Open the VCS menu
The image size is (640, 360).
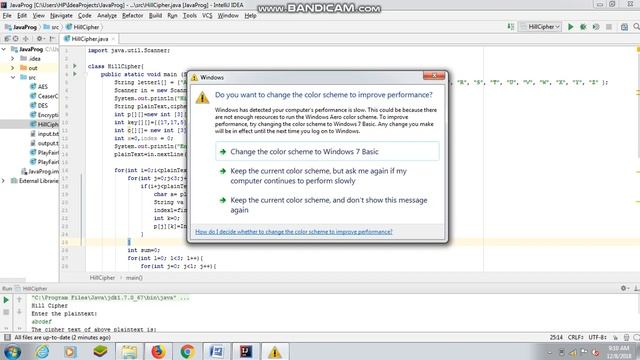[x=207, y=16]
